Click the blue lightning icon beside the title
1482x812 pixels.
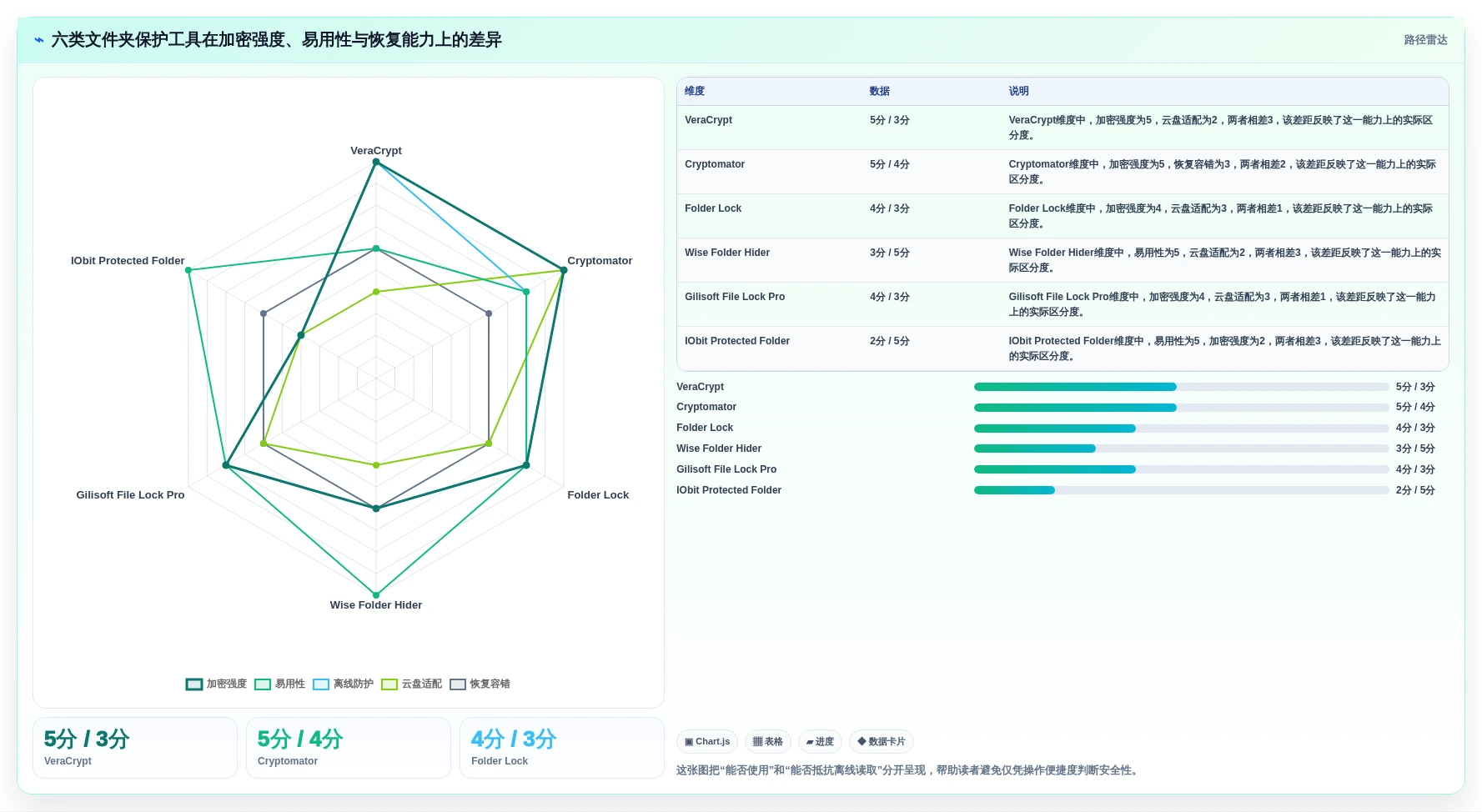[x=38, y=40]
